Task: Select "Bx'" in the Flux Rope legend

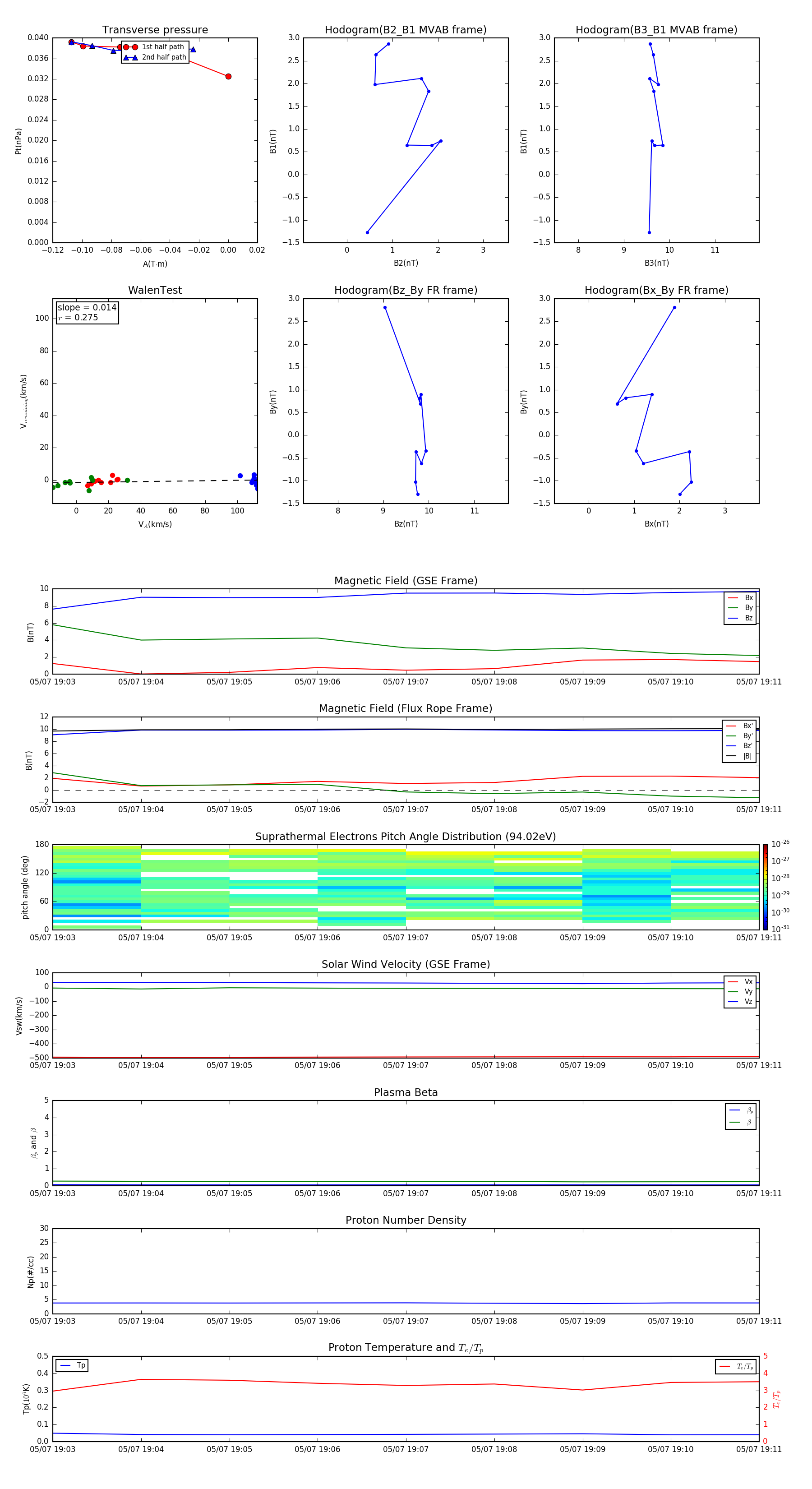Action: click(748, 726)
